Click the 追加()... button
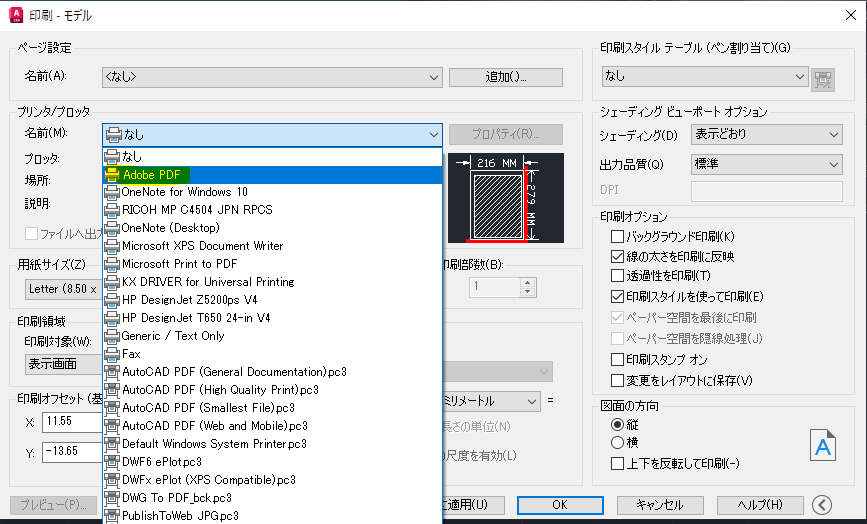 pos(505,77)
